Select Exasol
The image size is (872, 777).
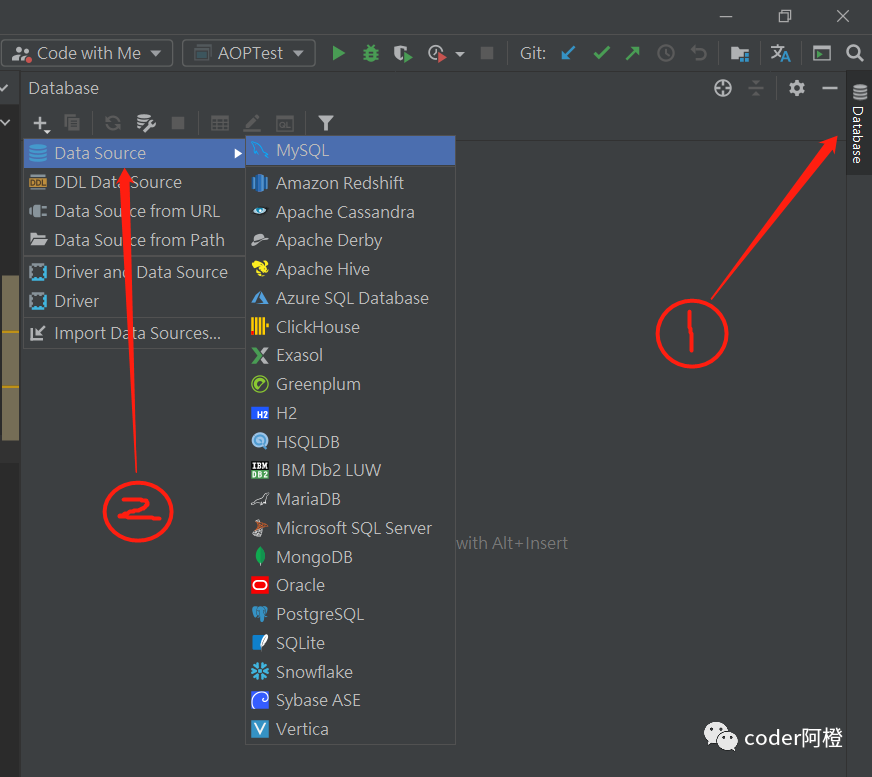[x=350, y=355]
